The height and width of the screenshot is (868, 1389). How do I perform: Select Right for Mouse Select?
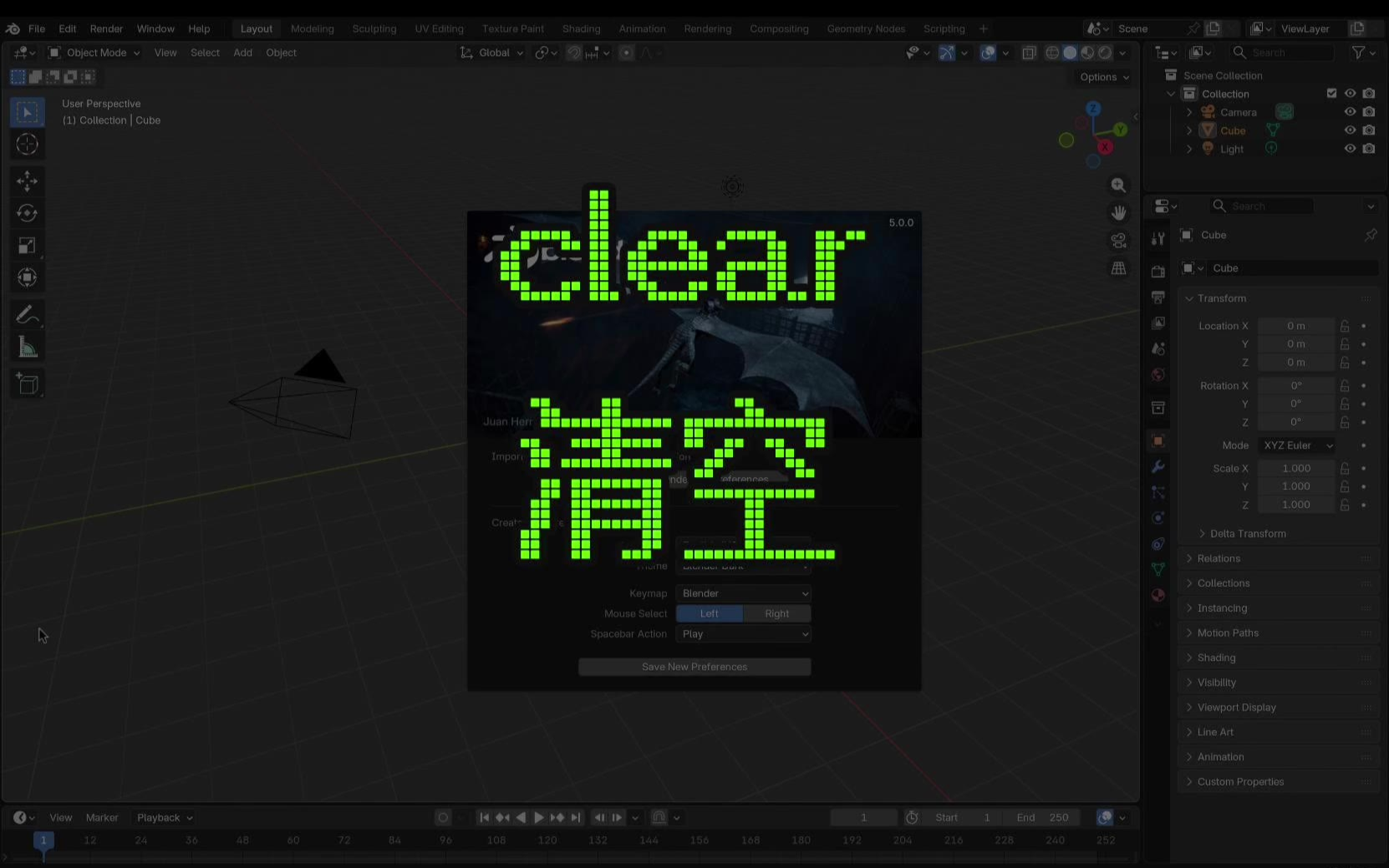coord(776,613)
